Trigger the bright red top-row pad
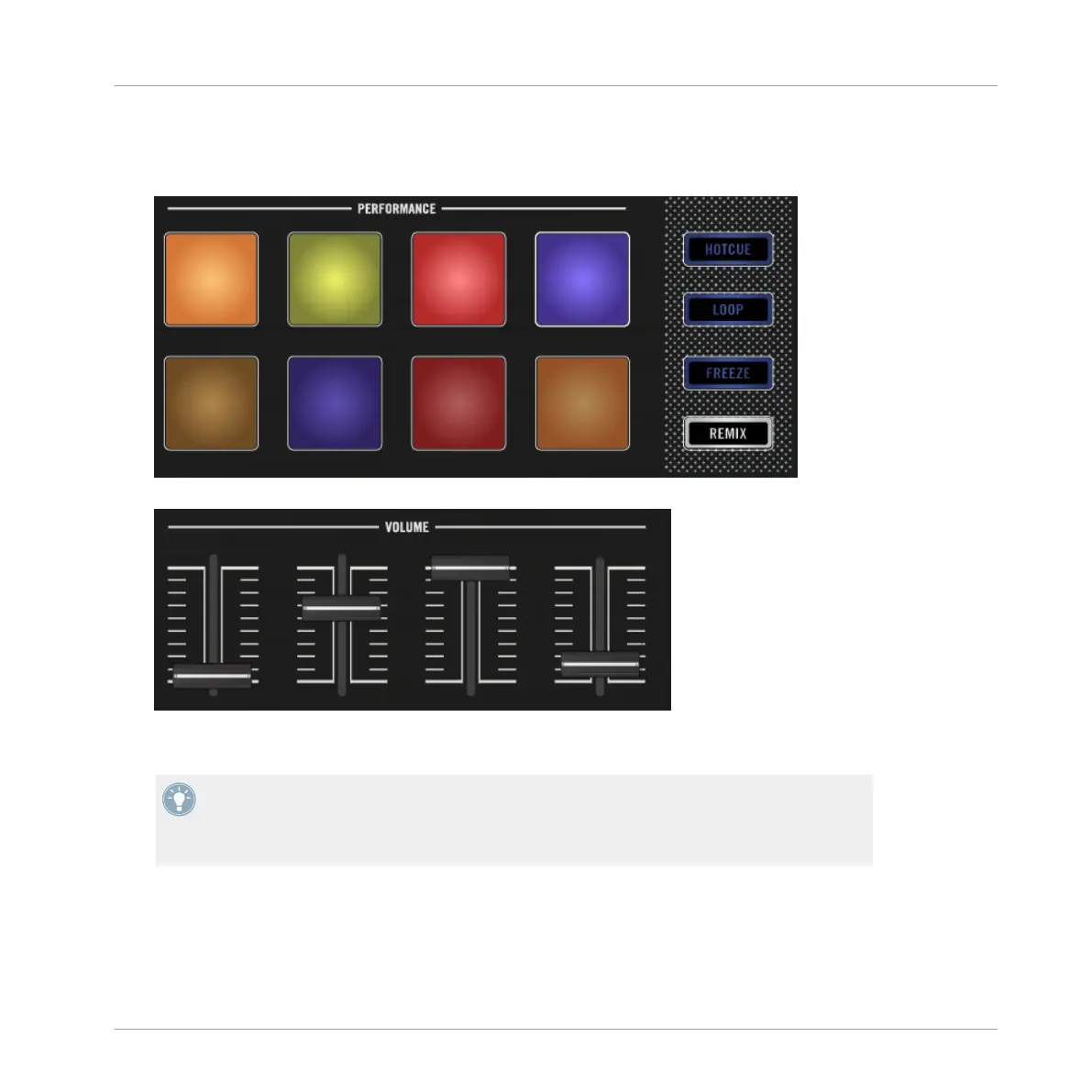1092x1092 pixels. [x=458, y=280]
